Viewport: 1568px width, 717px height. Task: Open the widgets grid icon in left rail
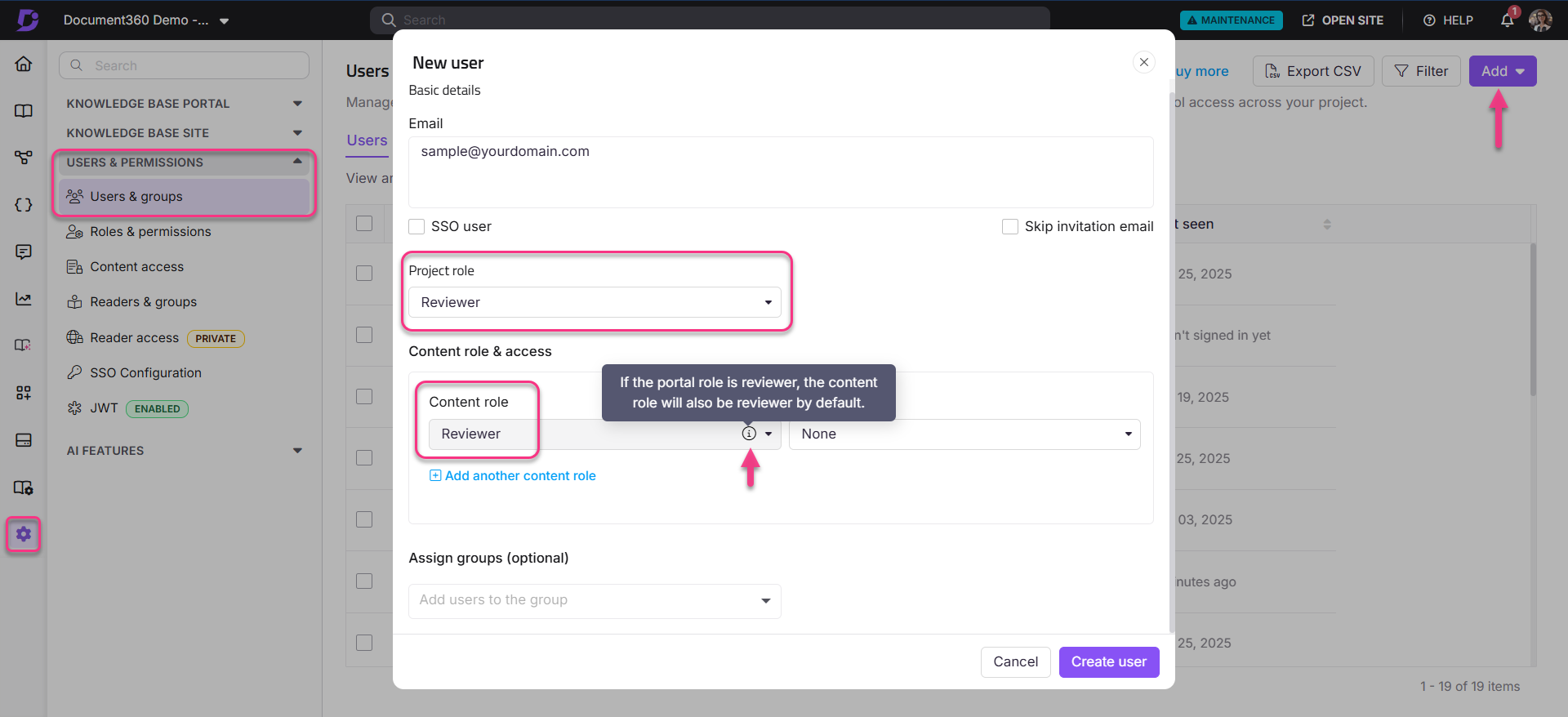[x=24, y=393]
